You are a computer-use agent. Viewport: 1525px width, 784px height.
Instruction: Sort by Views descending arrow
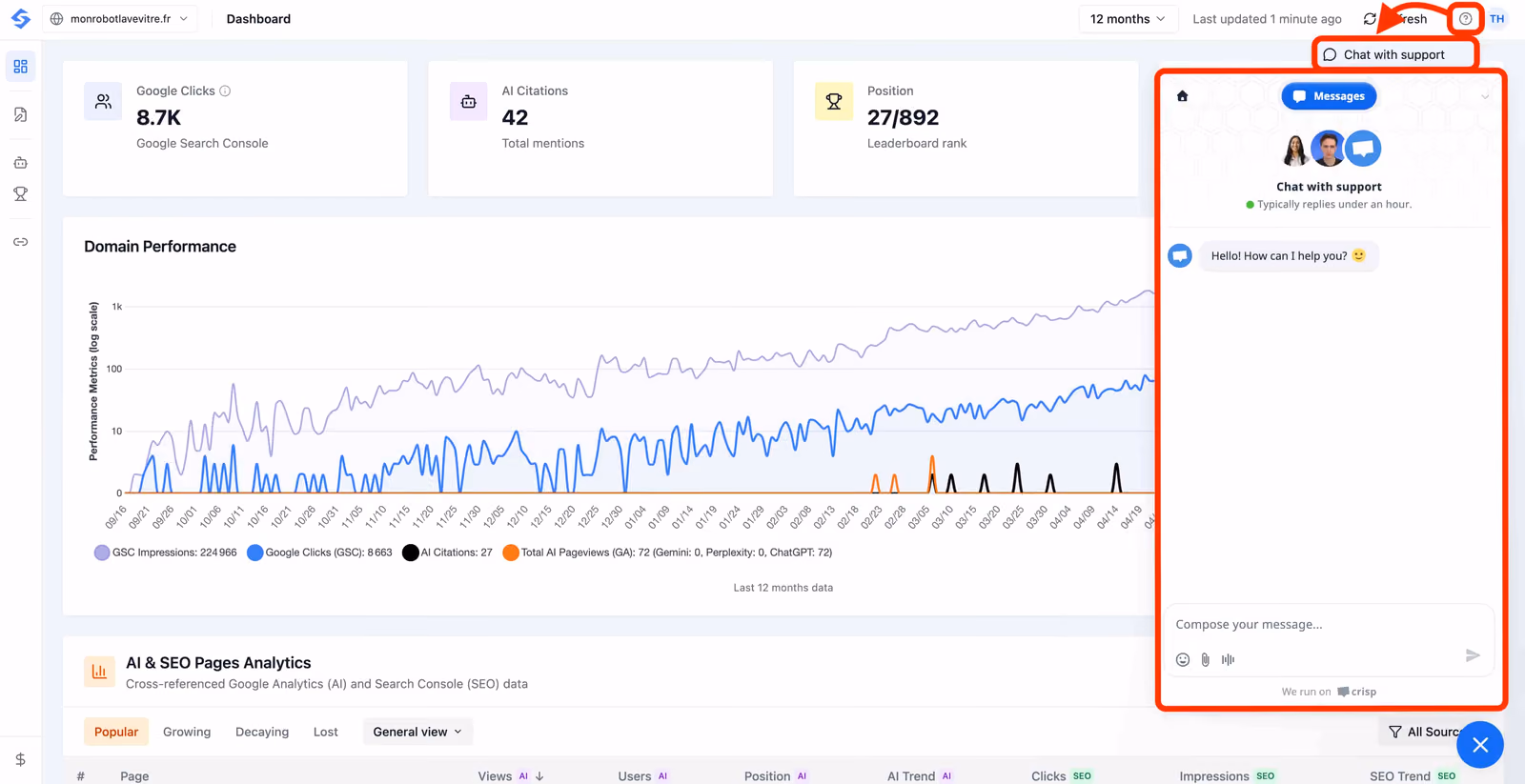[539, 776]
